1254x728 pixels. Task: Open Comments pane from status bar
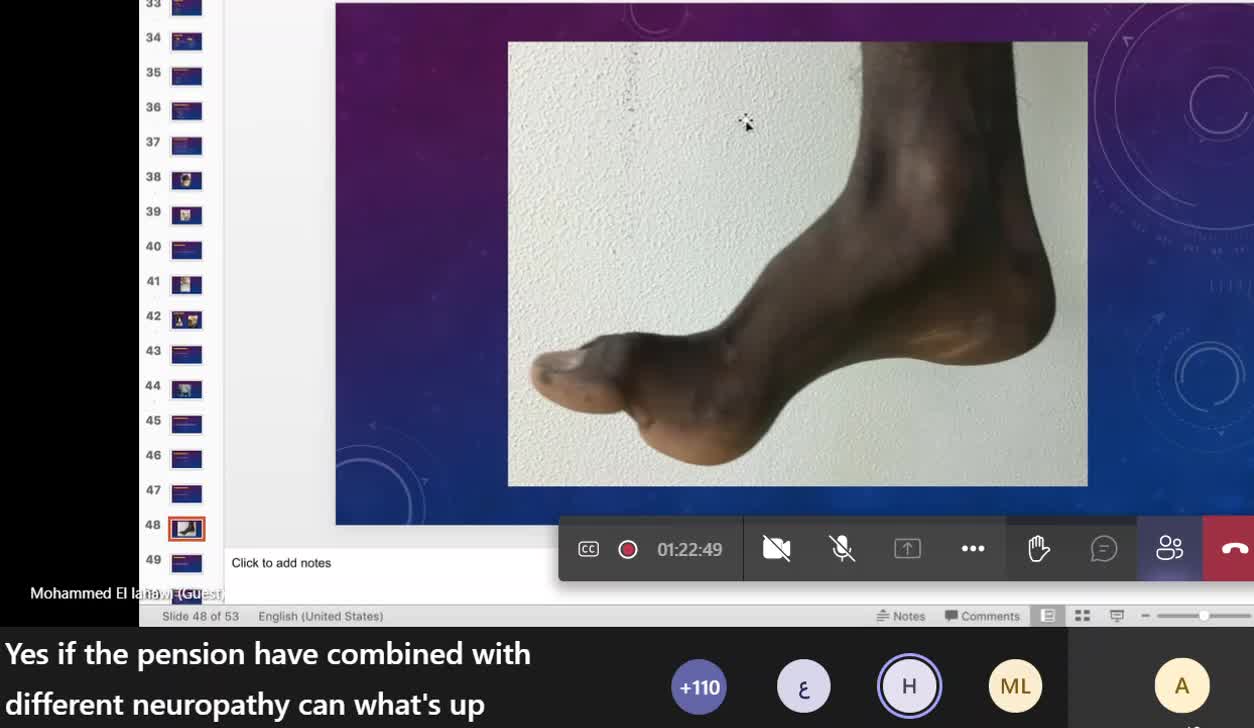coord(982,616)
